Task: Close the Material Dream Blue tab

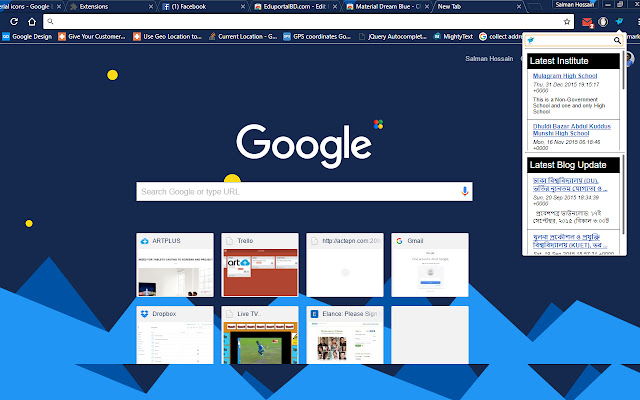Action: [427, 7]
